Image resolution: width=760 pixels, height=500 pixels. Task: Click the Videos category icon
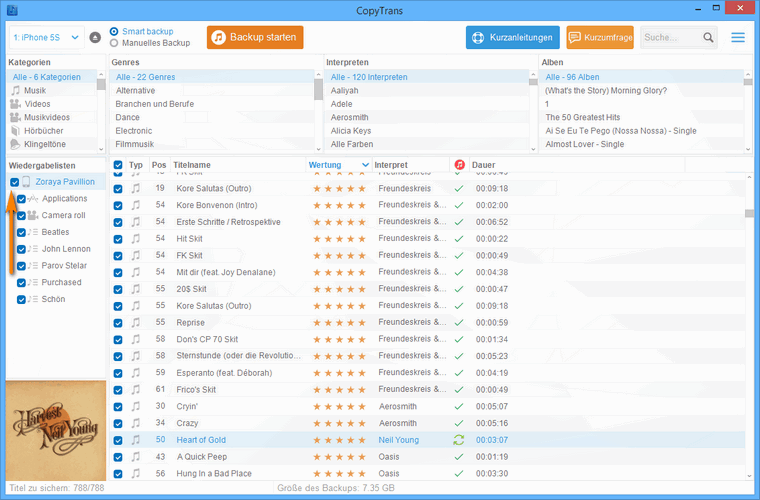(16, 104)
